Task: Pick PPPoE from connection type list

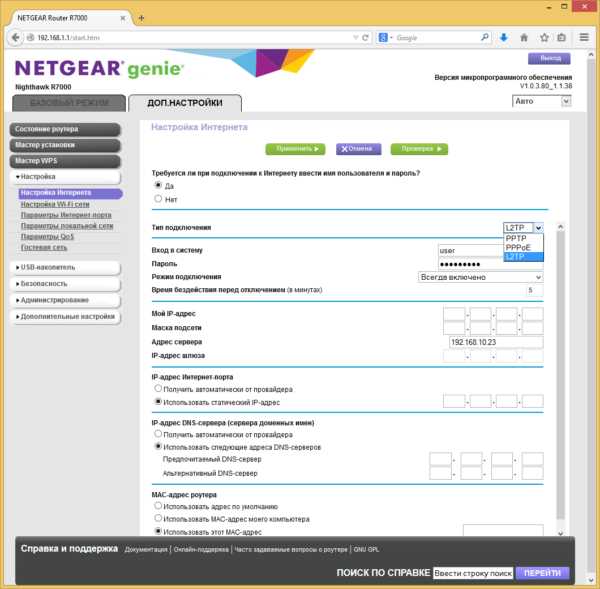Action: [x=523, y=247]
